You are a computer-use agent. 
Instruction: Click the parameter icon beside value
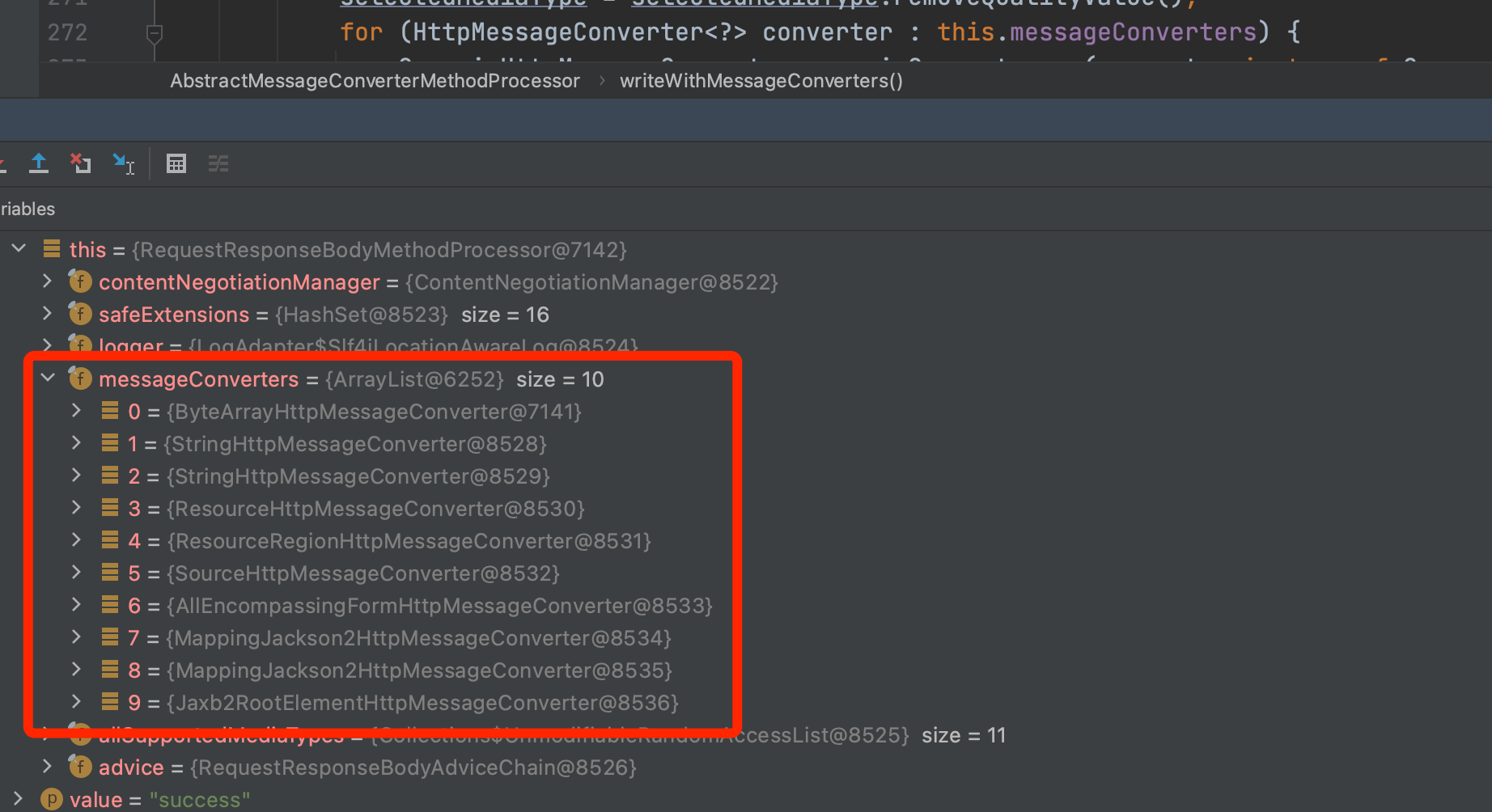coord(51,799)
